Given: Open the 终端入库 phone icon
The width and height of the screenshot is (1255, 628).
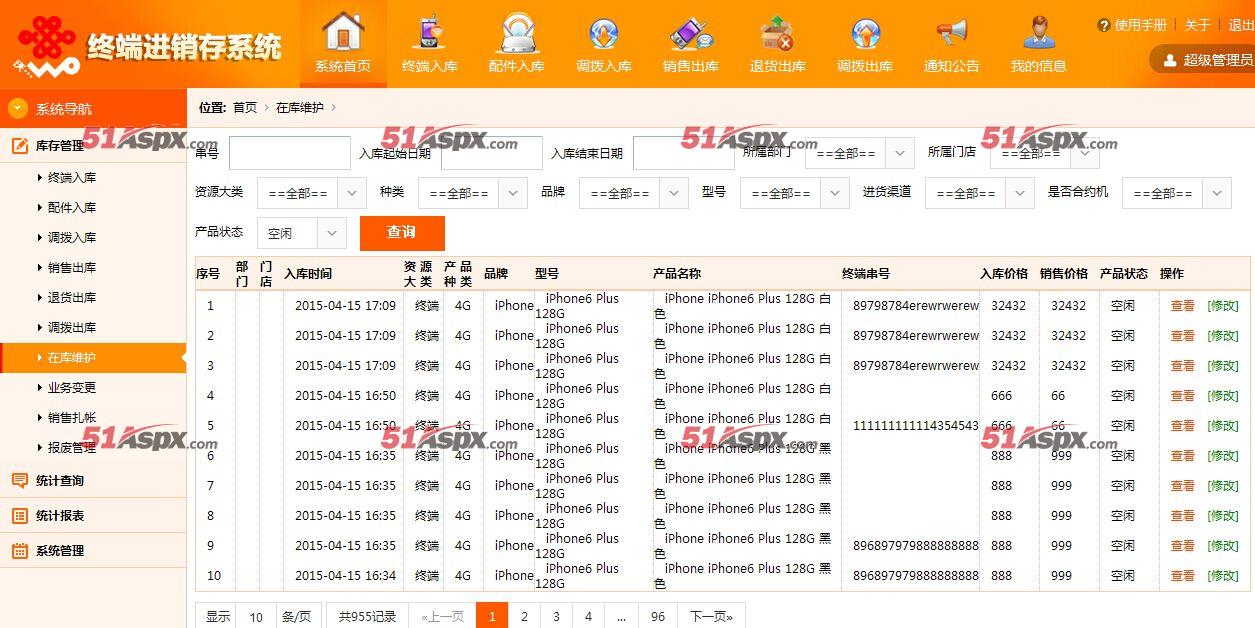Looking at the screenshot, I should tap(430, 33).
